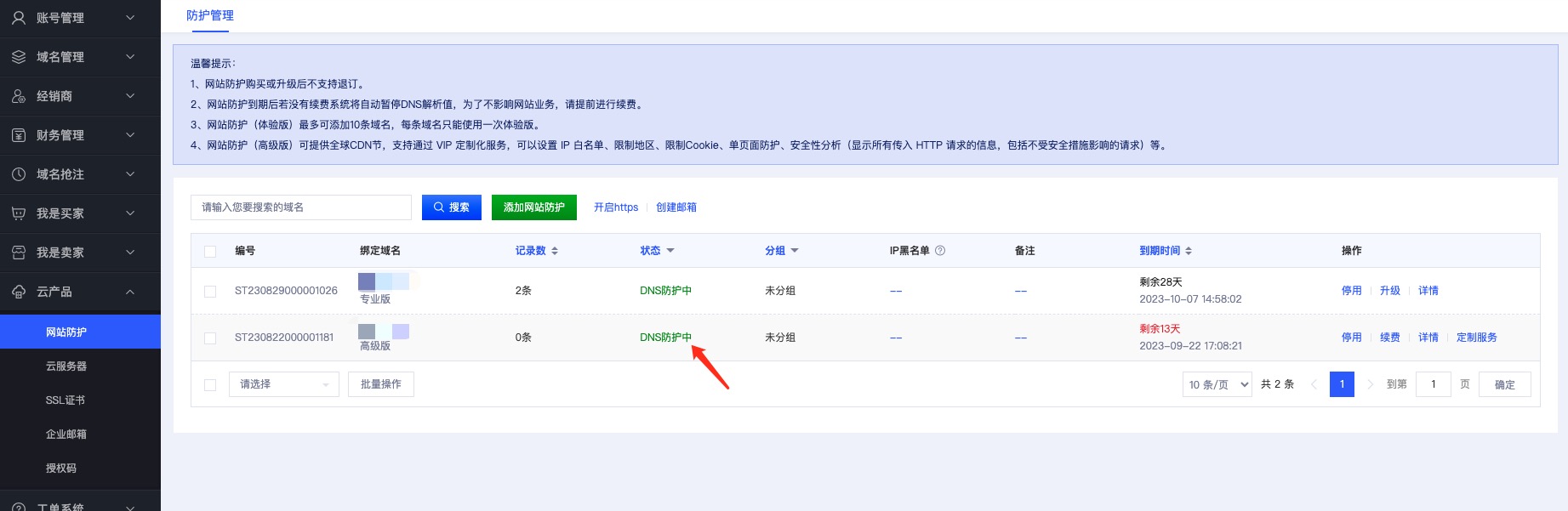Viewport: 1568px width, 511px height.
Task: Collapse the 云产品 menu chevron
Action: 130,292
